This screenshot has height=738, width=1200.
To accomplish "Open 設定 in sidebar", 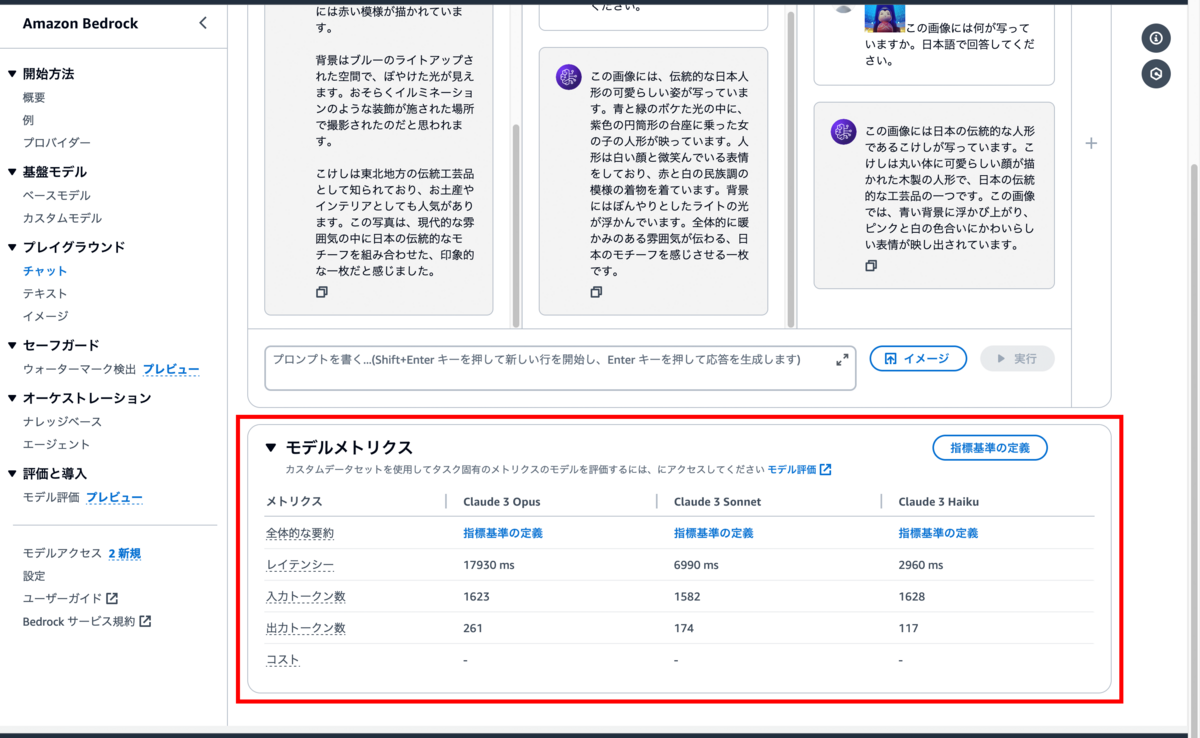I will click(x=34, y=576).
